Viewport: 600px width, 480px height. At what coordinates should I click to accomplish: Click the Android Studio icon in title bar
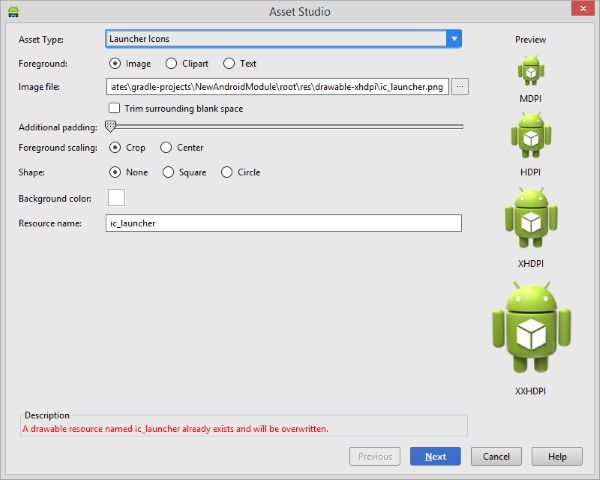coord(13,11)
